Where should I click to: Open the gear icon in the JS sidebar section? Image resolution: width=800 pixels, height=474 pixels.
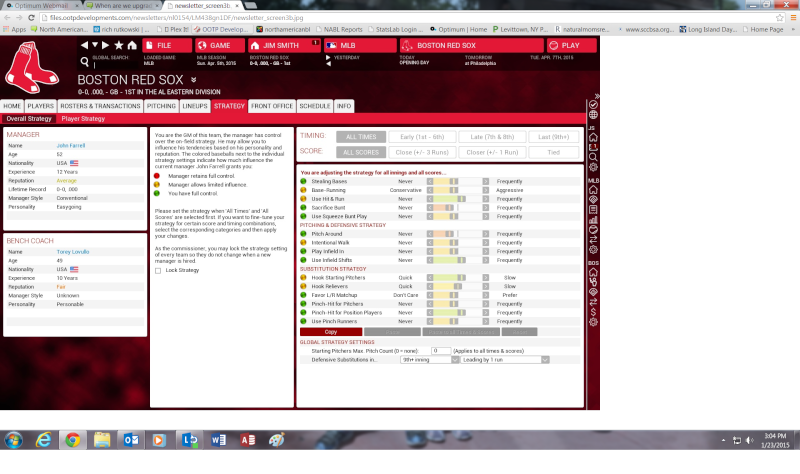coord(593,167)
